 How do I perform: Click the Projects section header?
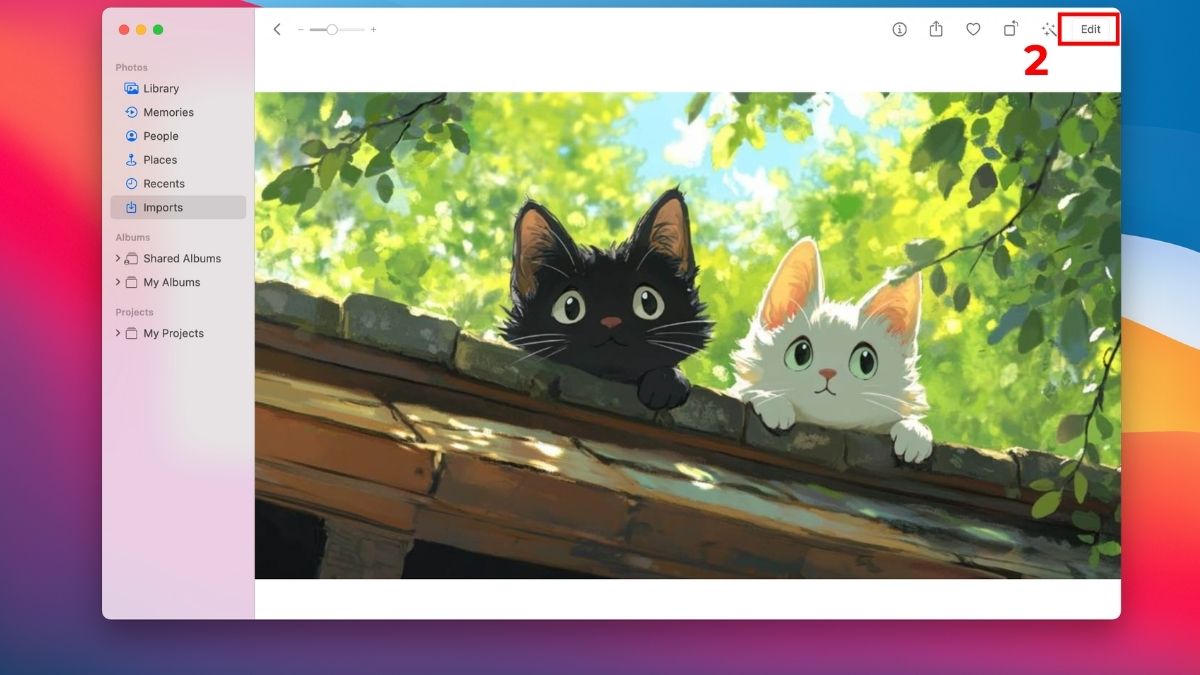(x=134, y=312)
